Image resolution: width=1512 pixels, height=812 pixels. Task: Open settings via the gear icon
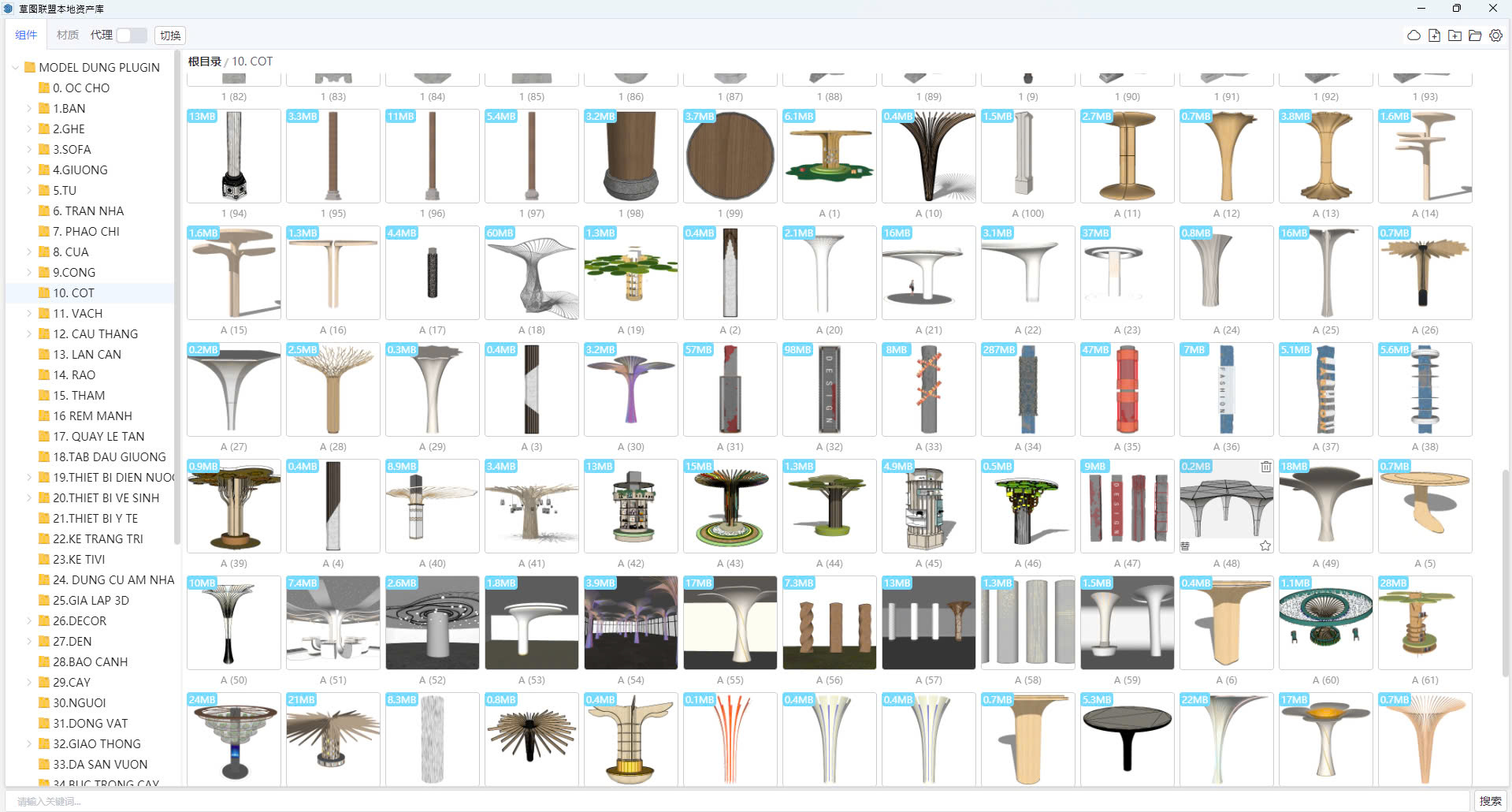pyautogui.click(x=1495, y=35)
